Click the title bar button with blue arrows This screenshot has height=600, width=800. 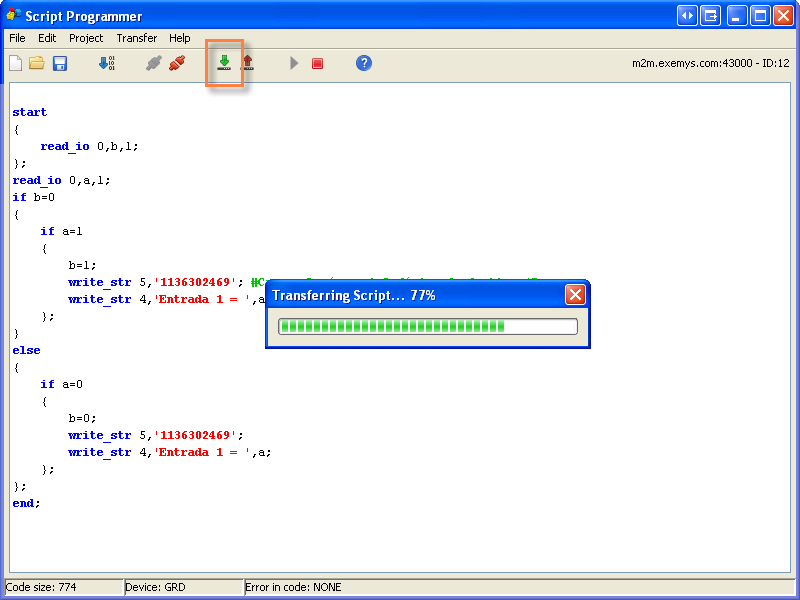[x=687, y=16]
